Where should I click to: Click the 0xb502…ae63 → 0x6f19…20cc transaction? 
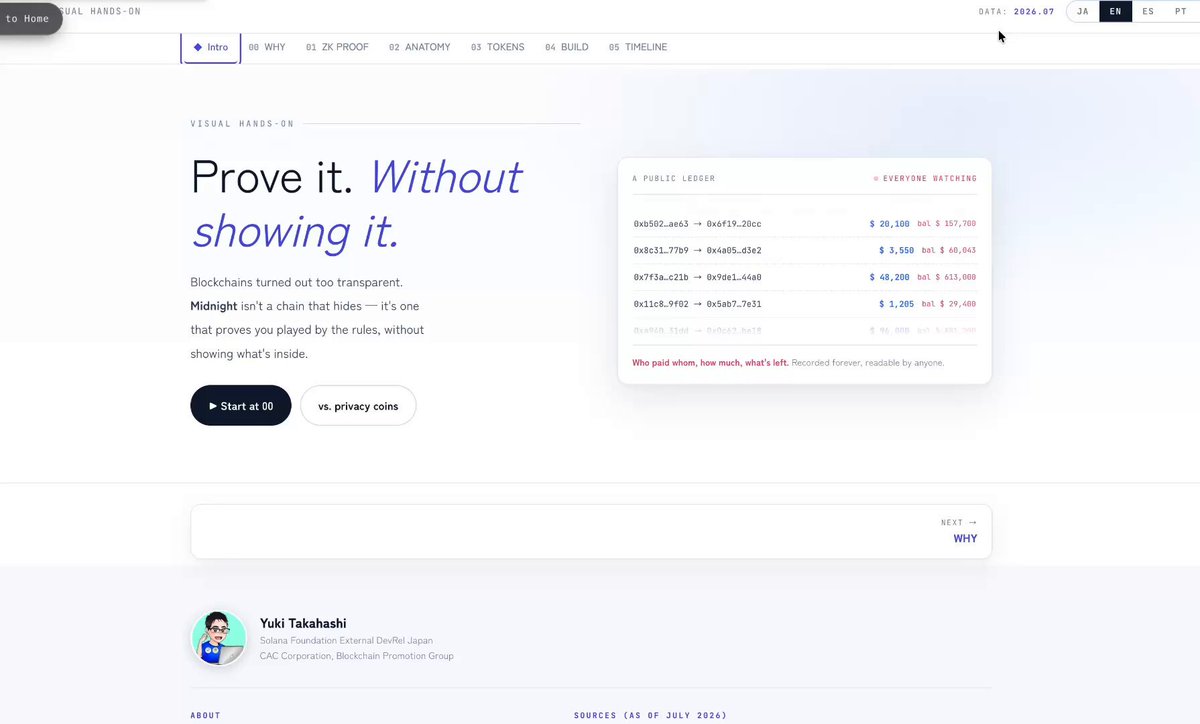tap(698, 224)
